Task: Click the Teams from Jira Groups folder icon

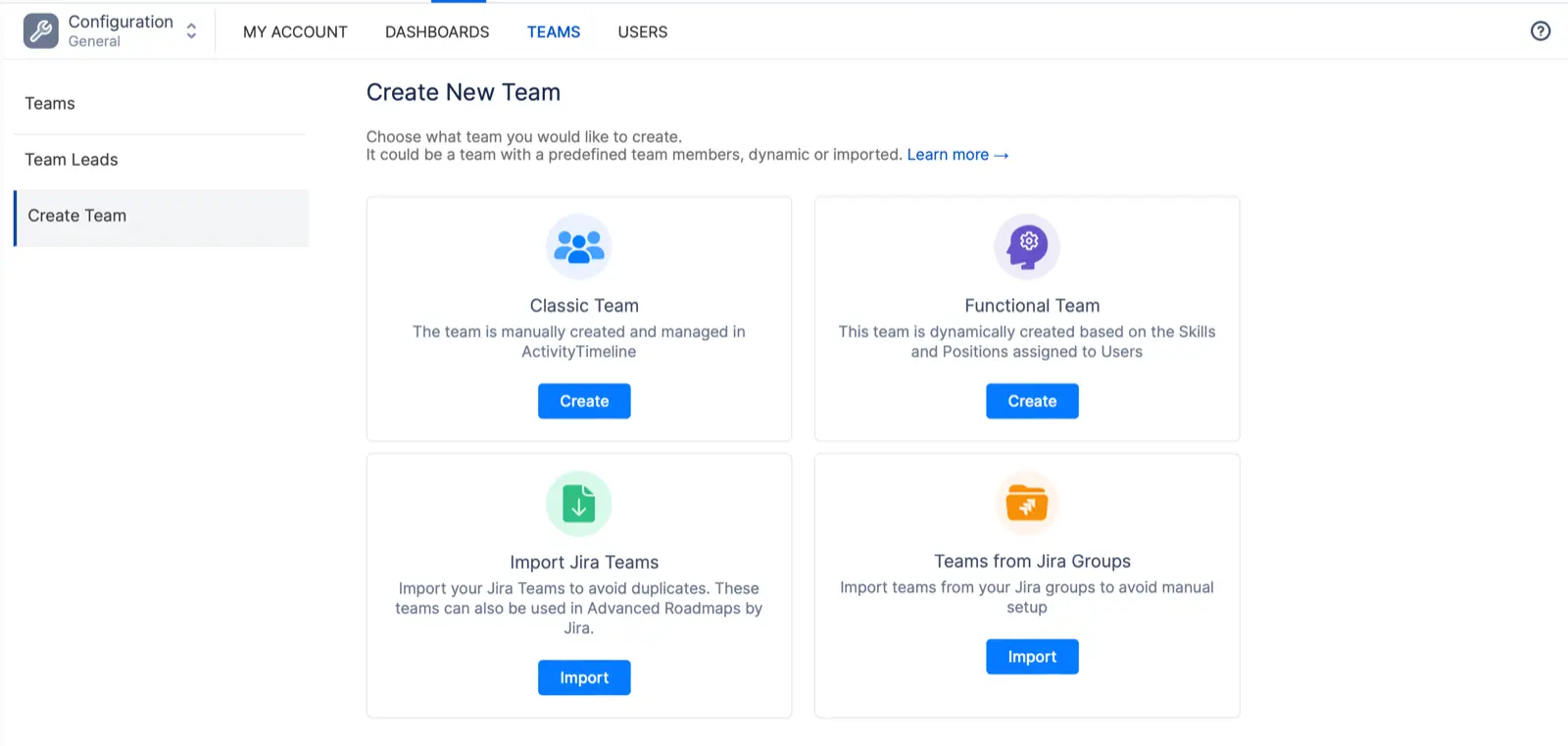Action: click(x=1026, y=504)
